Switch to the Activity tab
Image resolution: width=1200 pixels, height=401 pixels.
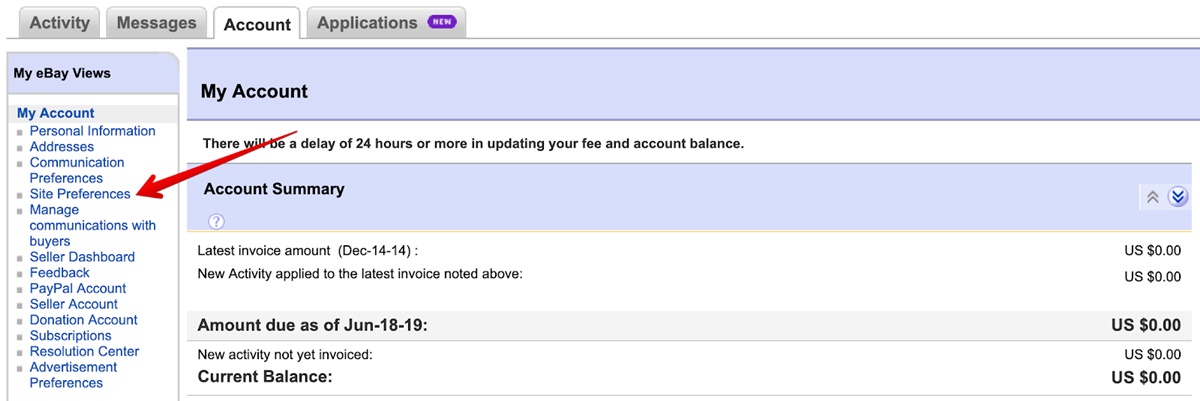coord(60,22)
